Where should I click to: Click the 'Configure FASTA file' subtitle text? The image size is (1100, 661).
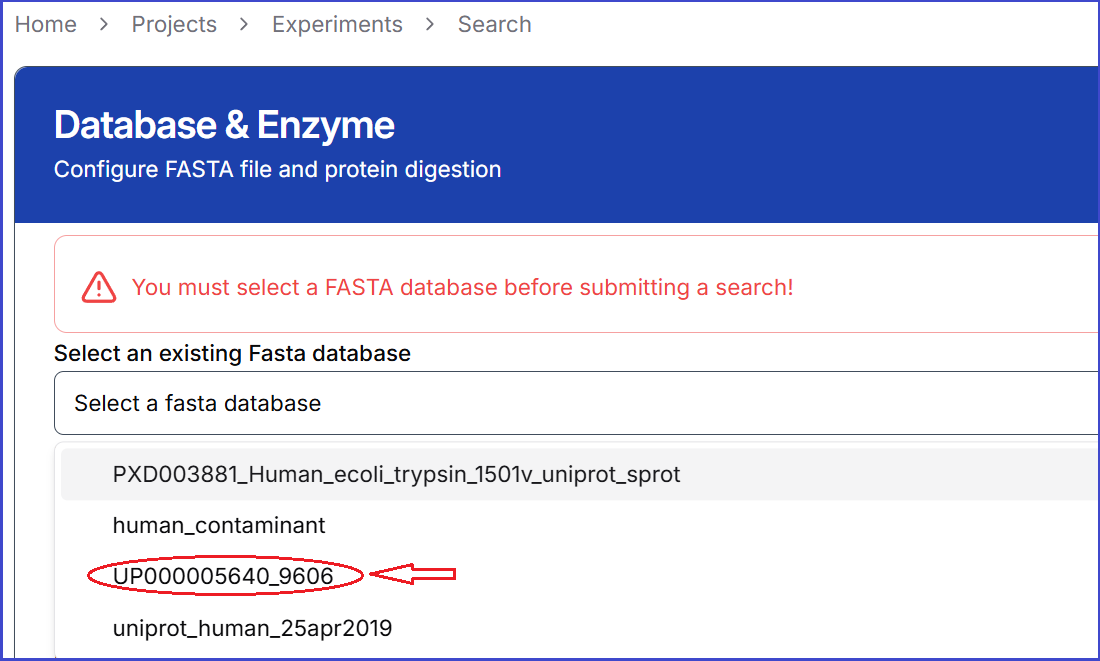277,169
